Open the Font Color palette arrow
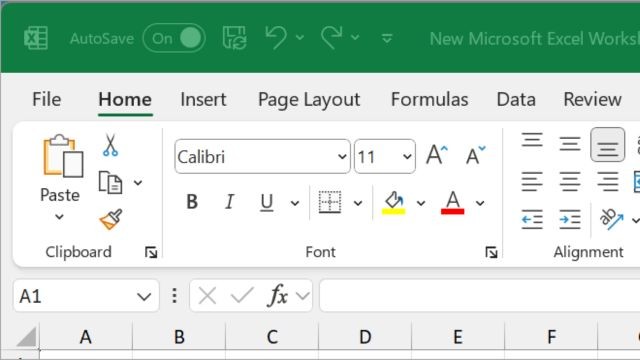The height and width of the screenshot is (360, 640). click(x=480, y=203)
